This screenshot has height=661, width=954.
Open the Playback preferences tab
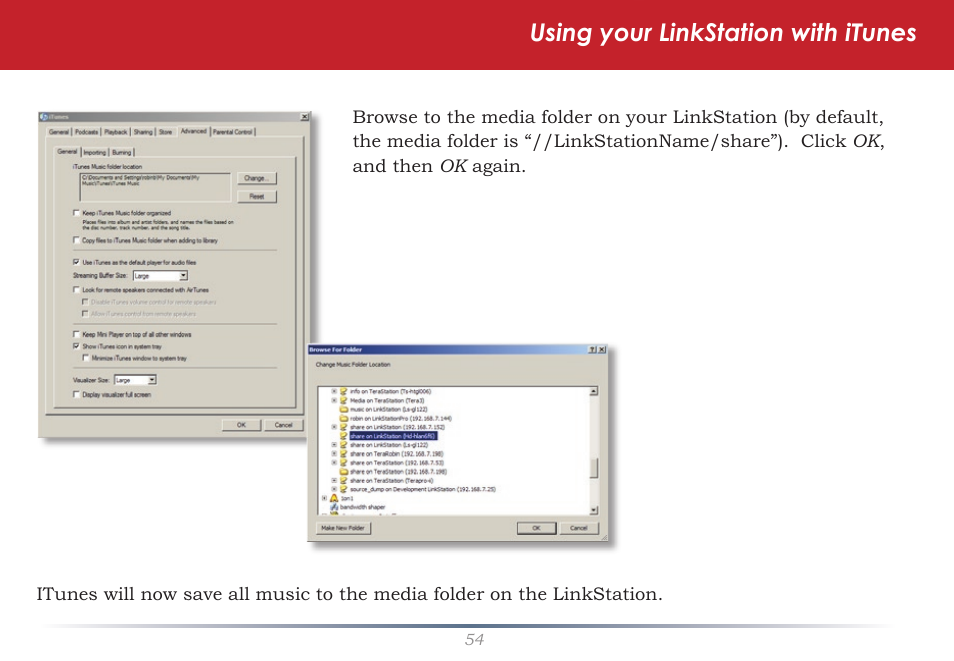(x=116, y=132)
